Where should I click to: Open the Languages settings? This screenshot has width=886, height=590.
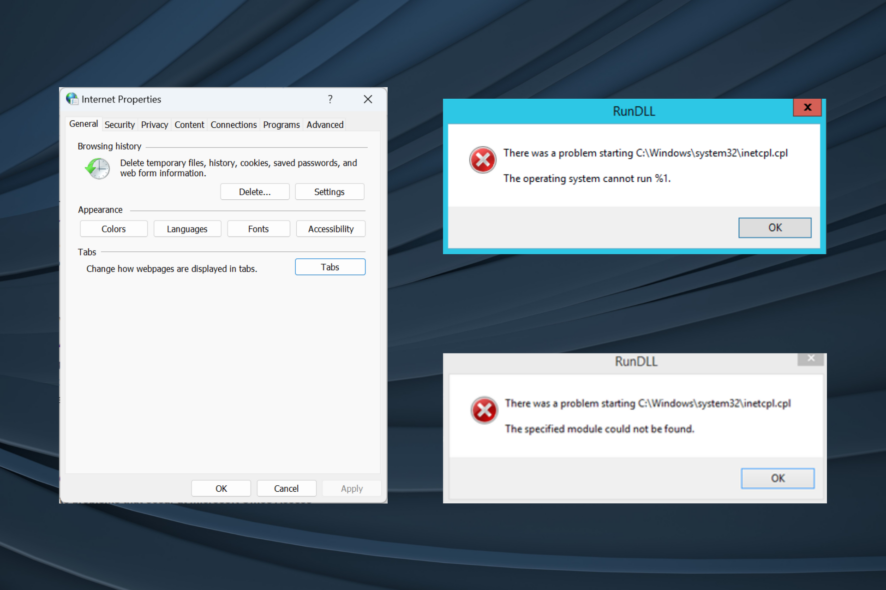point(187,228)
